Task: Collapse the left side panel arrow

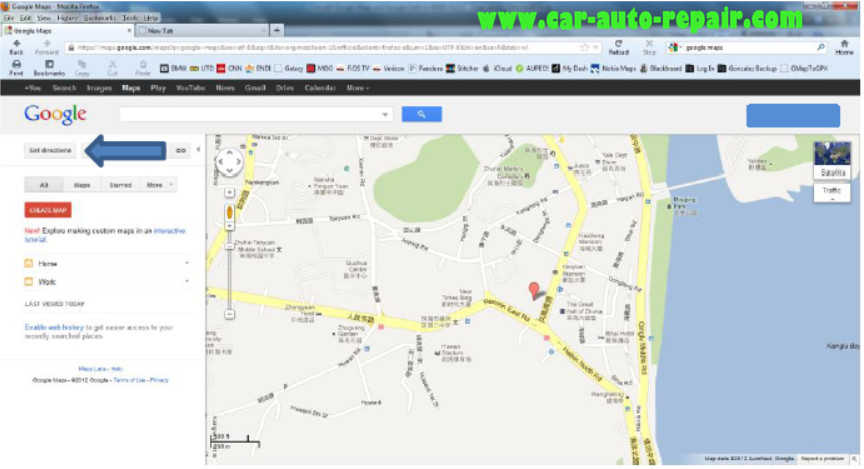Action: pos(198,149)
